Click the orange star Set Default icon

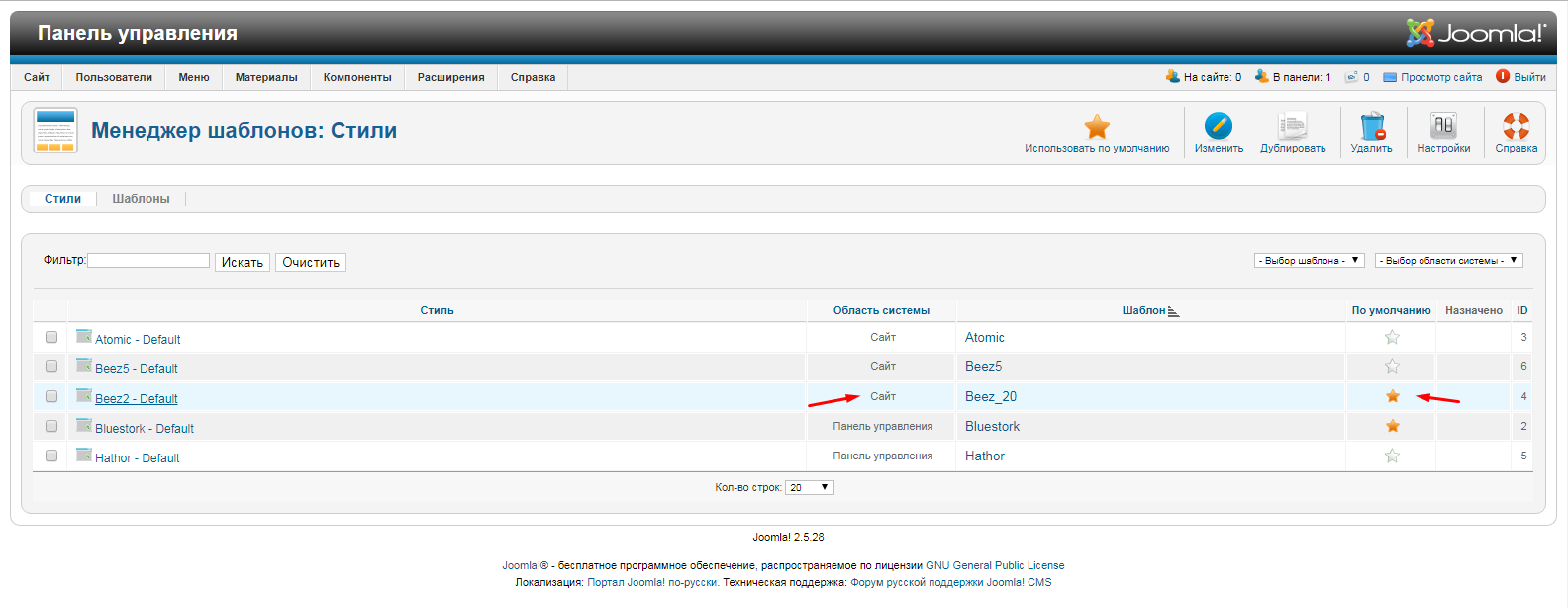pos(1096,127)
